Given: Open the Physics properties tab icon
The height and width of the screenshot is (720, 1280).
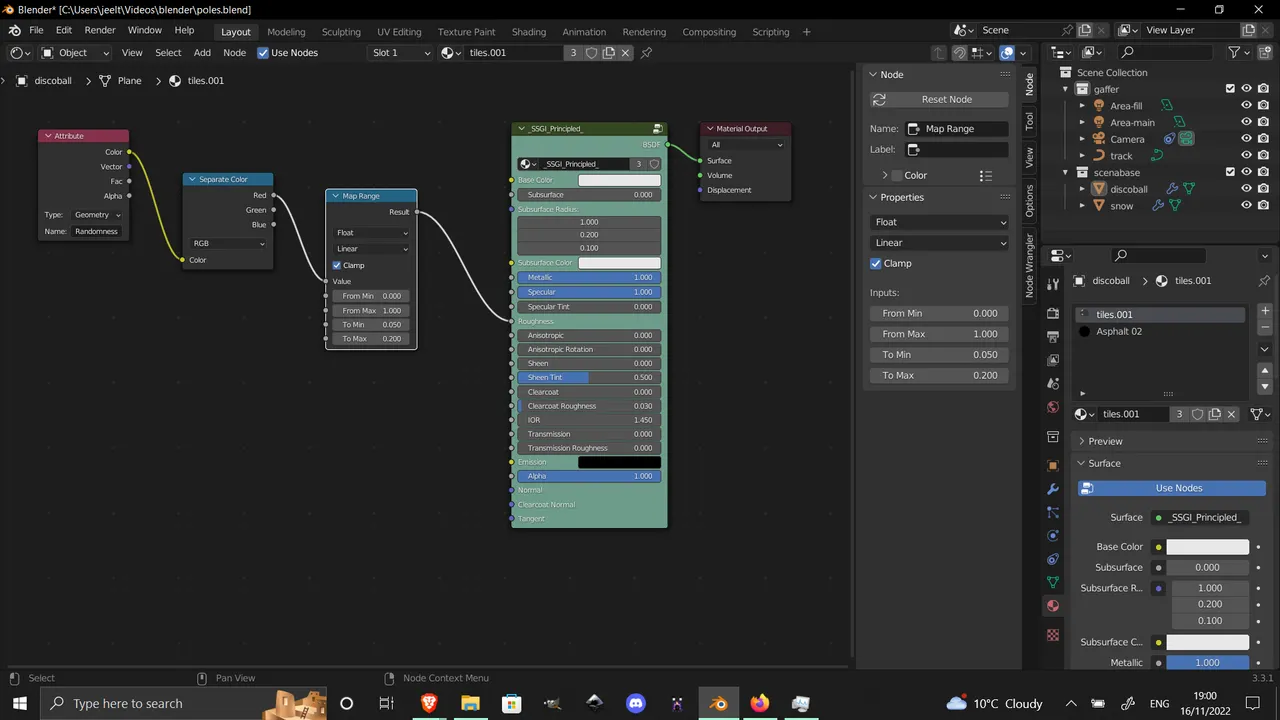Looking at the screenshot, I should [1053, 535].
